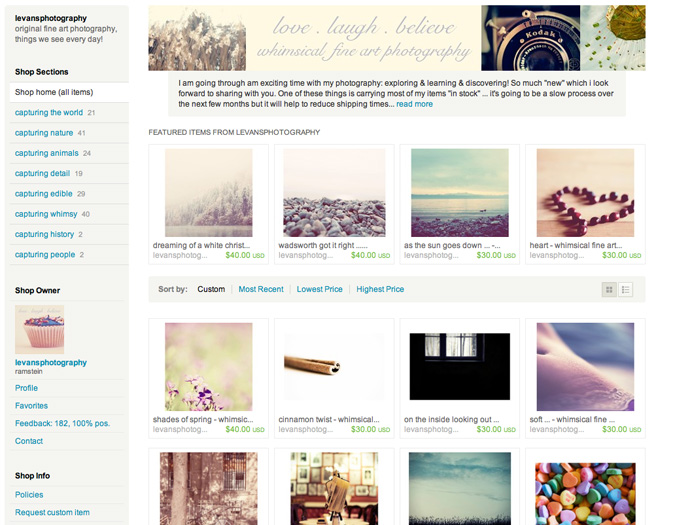This screenshot has width=675, height=525.
Task: Switch to list view icon
Action: [x=625, y=290]
